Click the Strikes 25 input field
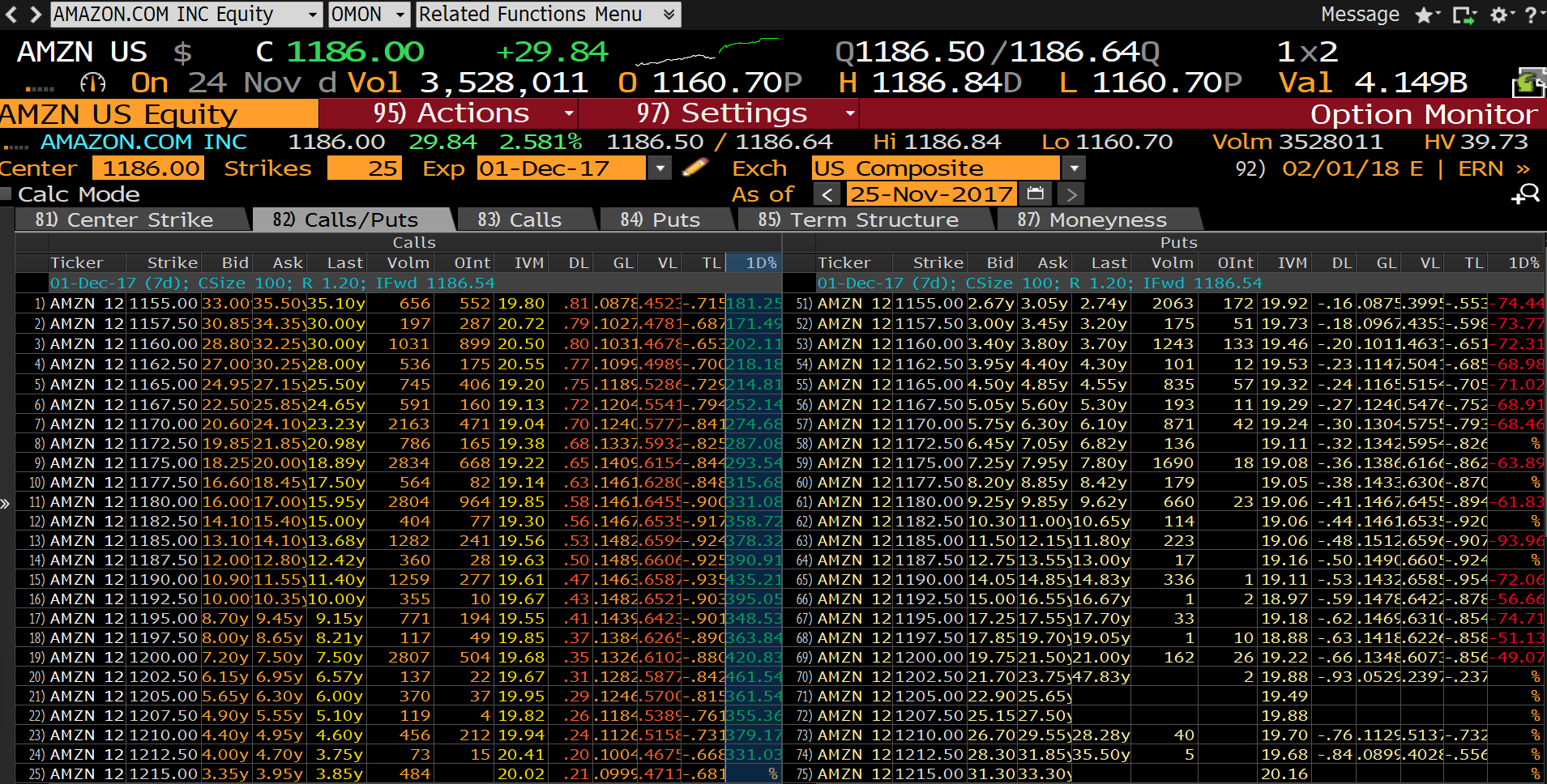 pyautogui.click(x=364, y=168)
